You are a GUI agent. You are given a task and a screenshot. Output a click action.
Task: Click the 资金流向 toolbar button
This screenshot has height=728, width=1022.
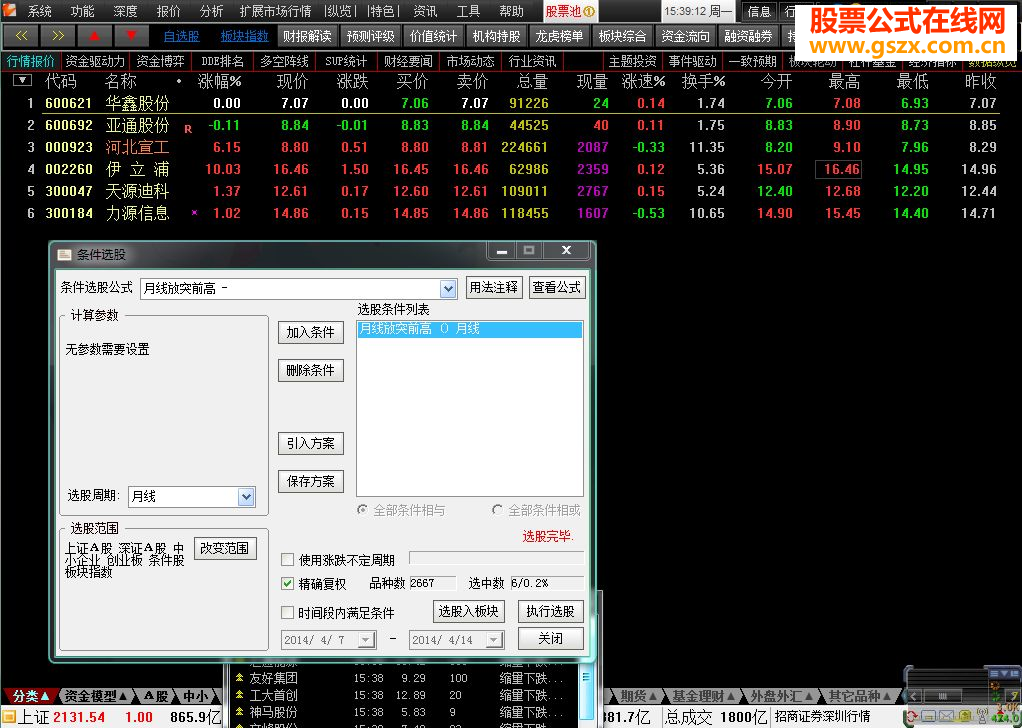coord(685,36)
